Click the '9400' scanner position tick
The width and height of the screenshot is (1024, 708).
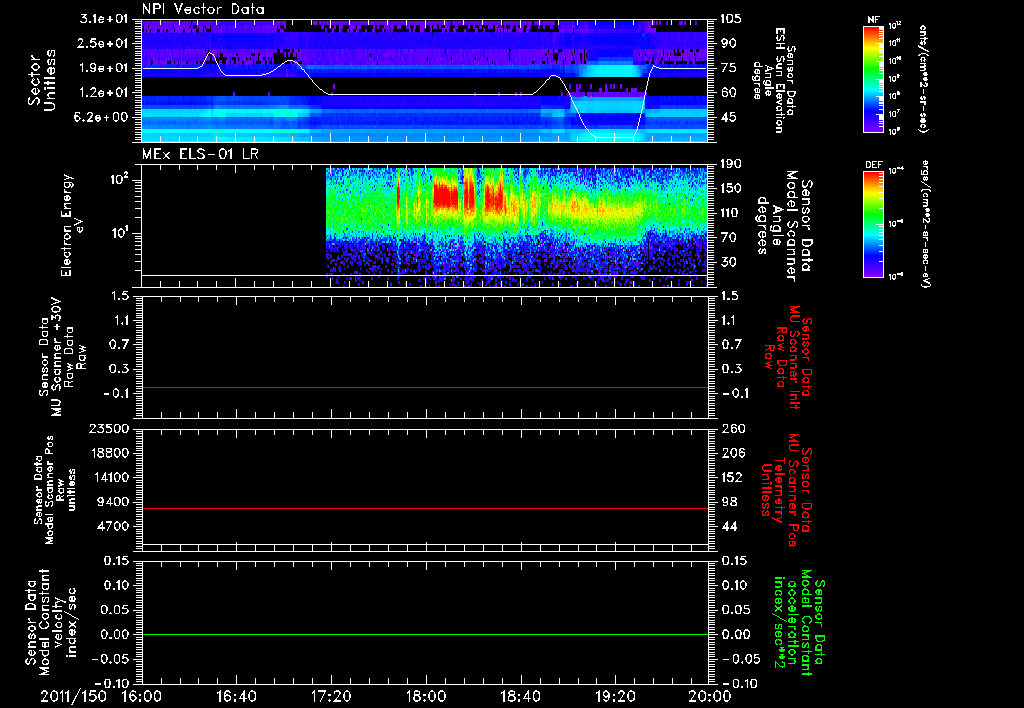point(112,502)
